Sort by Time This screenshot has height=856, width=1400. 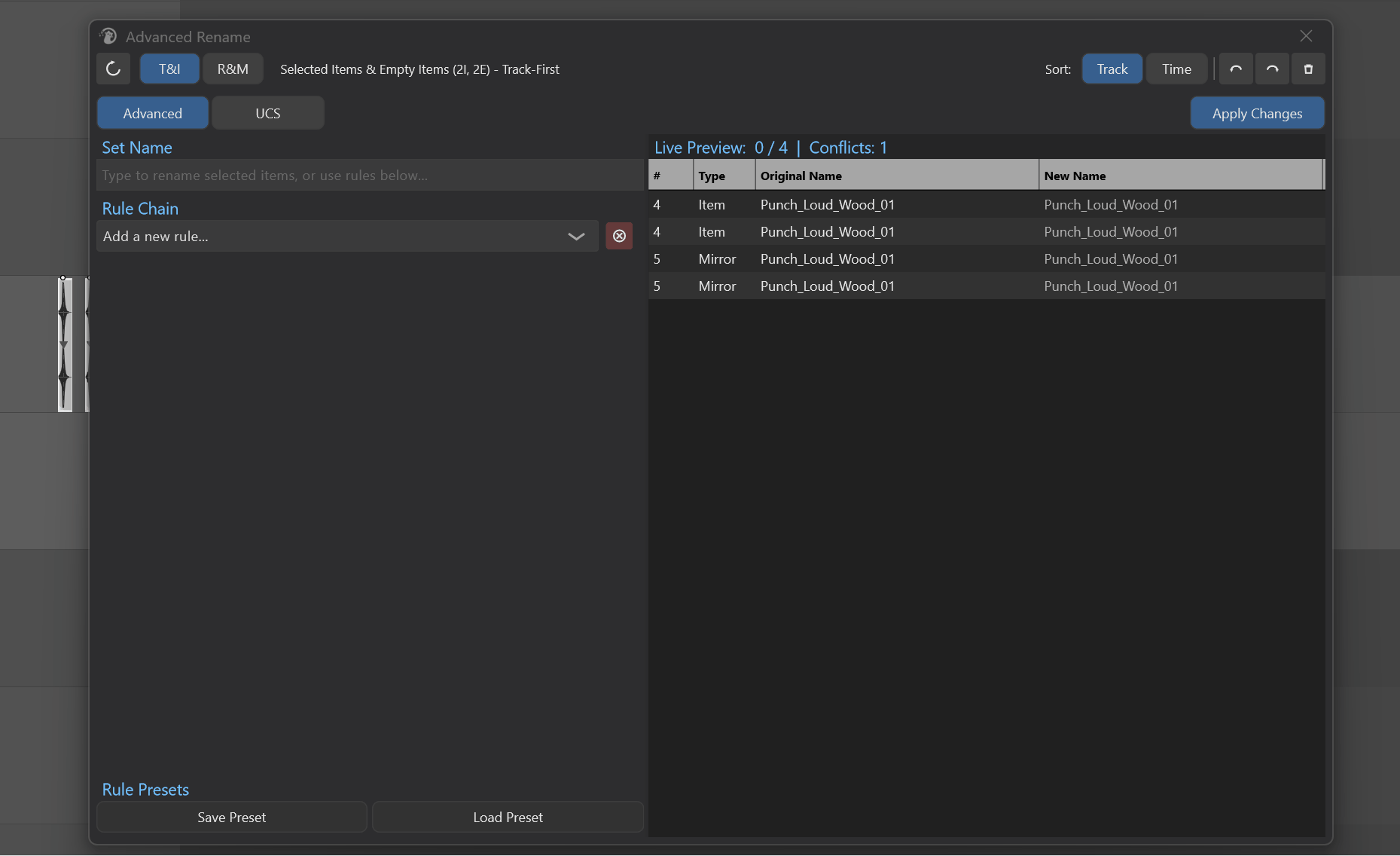point(1176,69)
